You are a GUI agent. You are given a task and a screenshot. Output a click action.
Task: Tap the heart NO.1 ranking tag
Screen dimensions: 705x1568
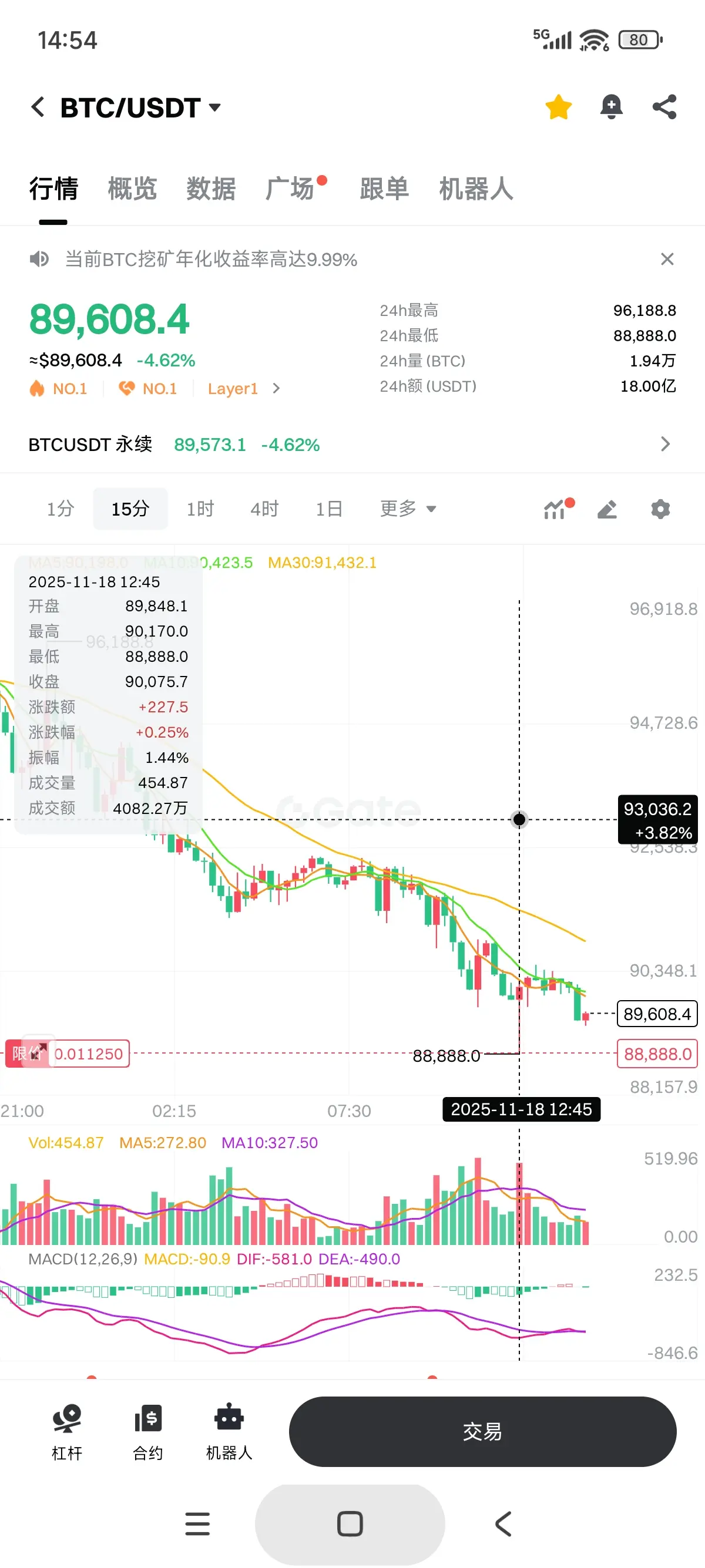pos(148,388)
